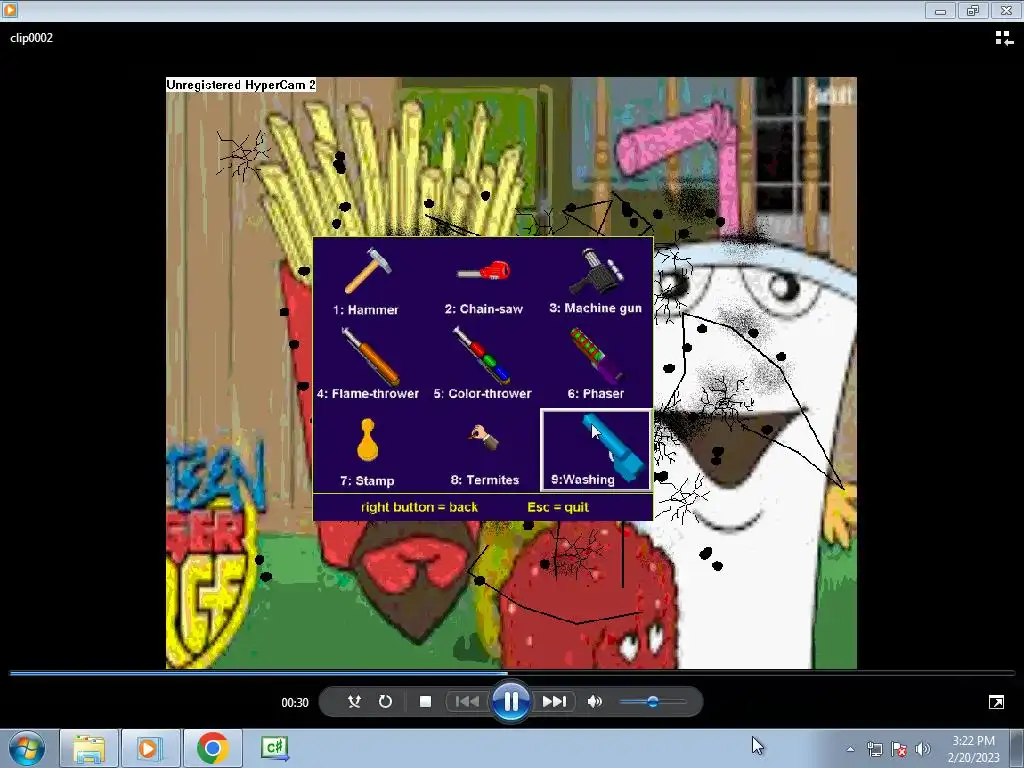Open Action Center flag icon
The width and height of the screenshot is (1024, 768).
pos(899,749)
